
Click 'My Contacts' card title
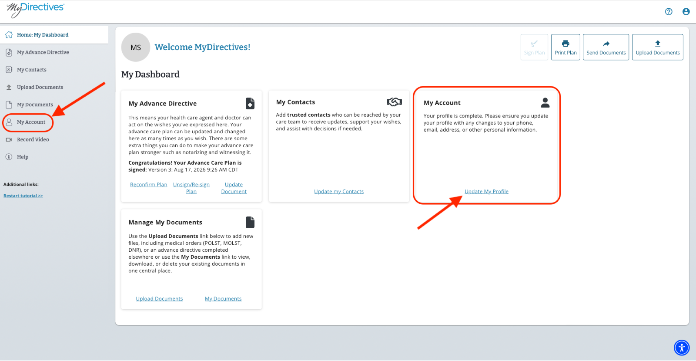296,102
